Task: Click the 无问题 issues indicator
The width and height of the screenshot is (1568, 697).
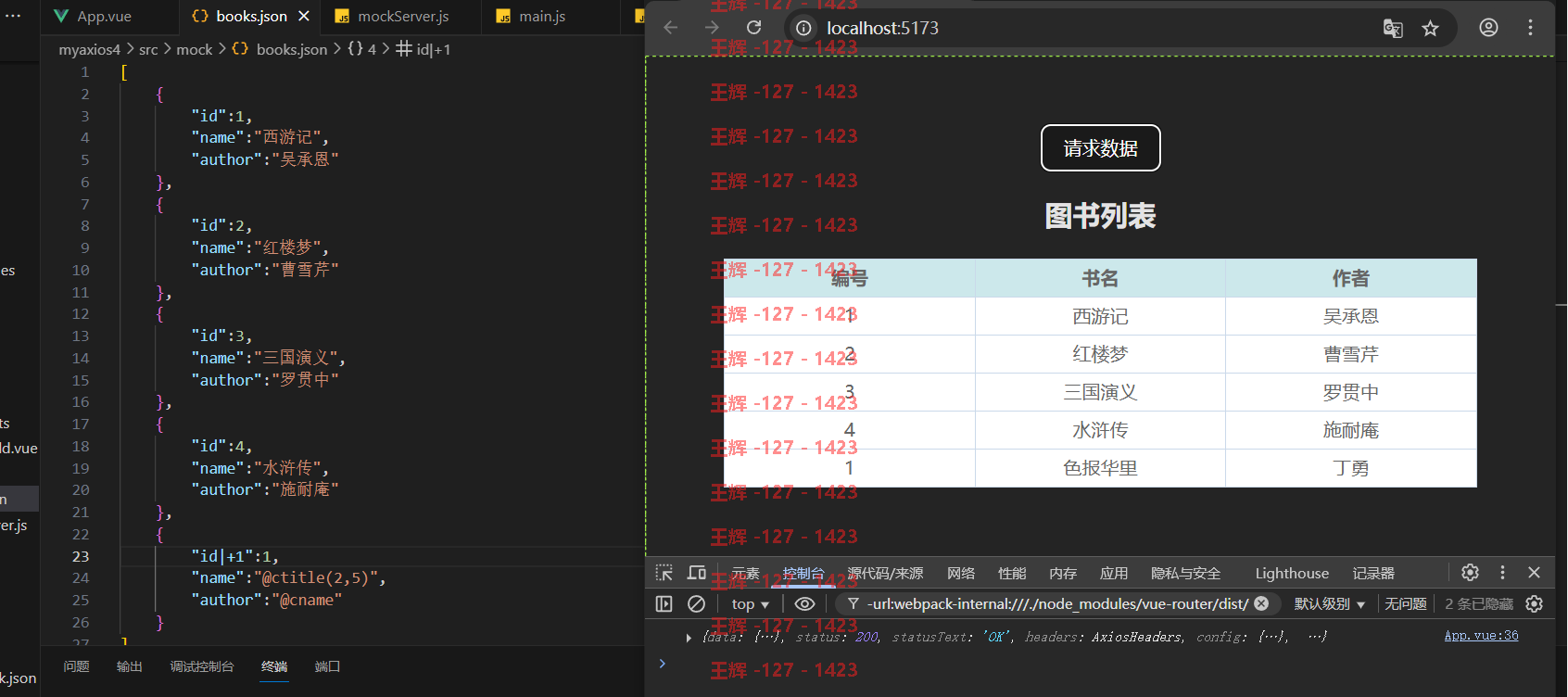Action: pyautogui.click(x=1405, y=604)
